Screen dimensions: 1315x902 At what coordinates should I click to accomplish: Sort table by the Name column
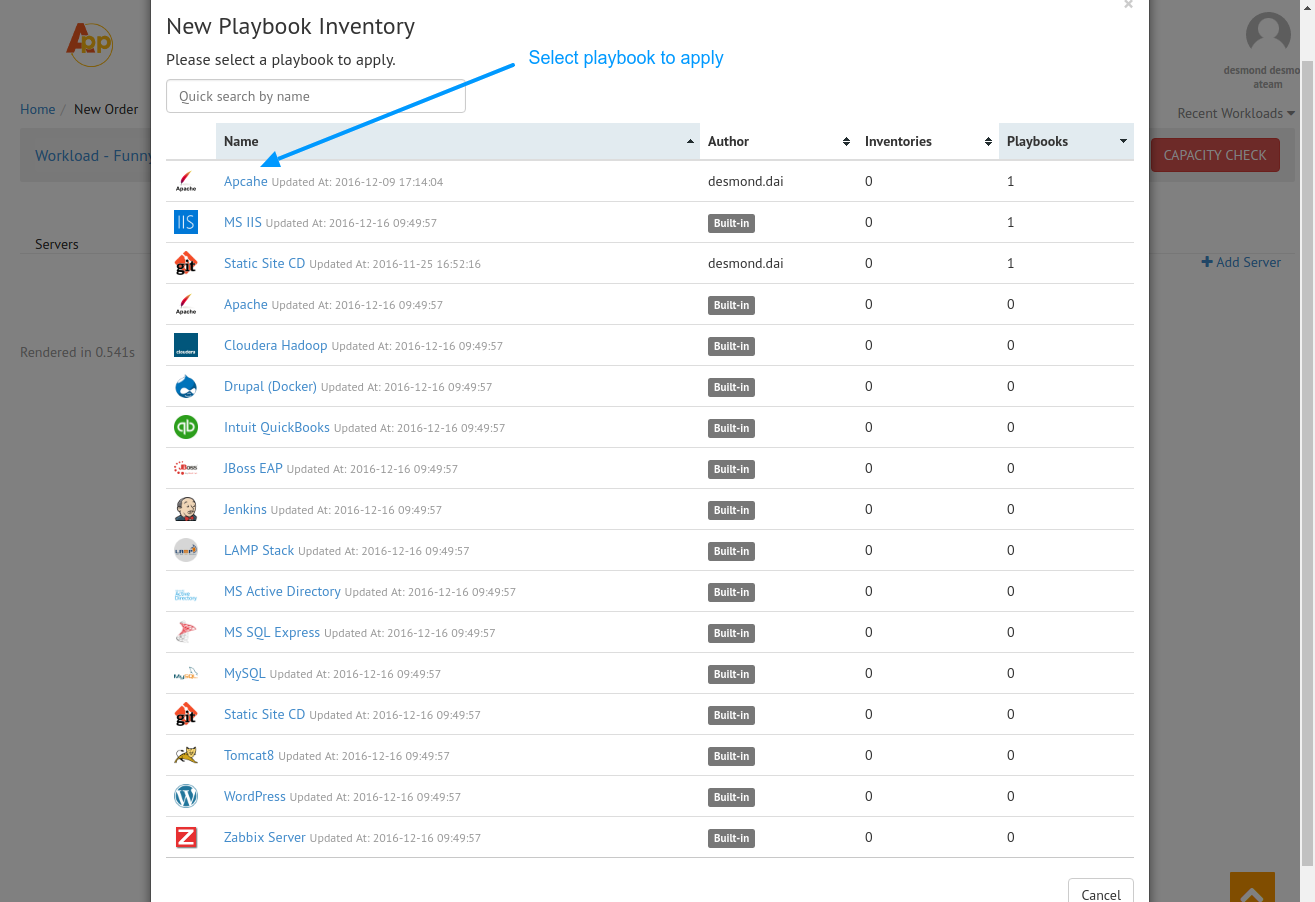[458, 141]
